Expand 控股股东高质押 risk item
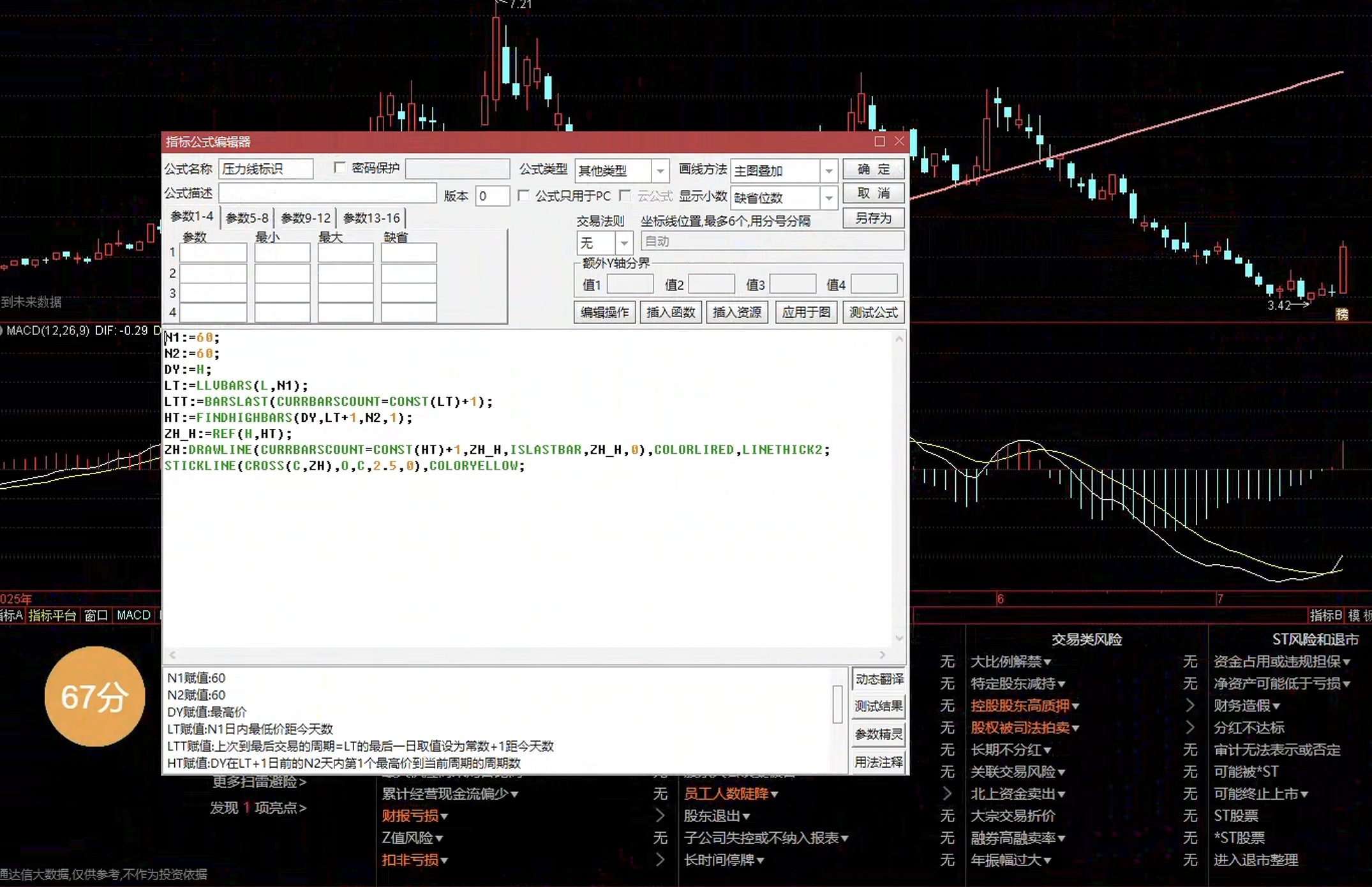1372x887 pixels. [1025, 706]
